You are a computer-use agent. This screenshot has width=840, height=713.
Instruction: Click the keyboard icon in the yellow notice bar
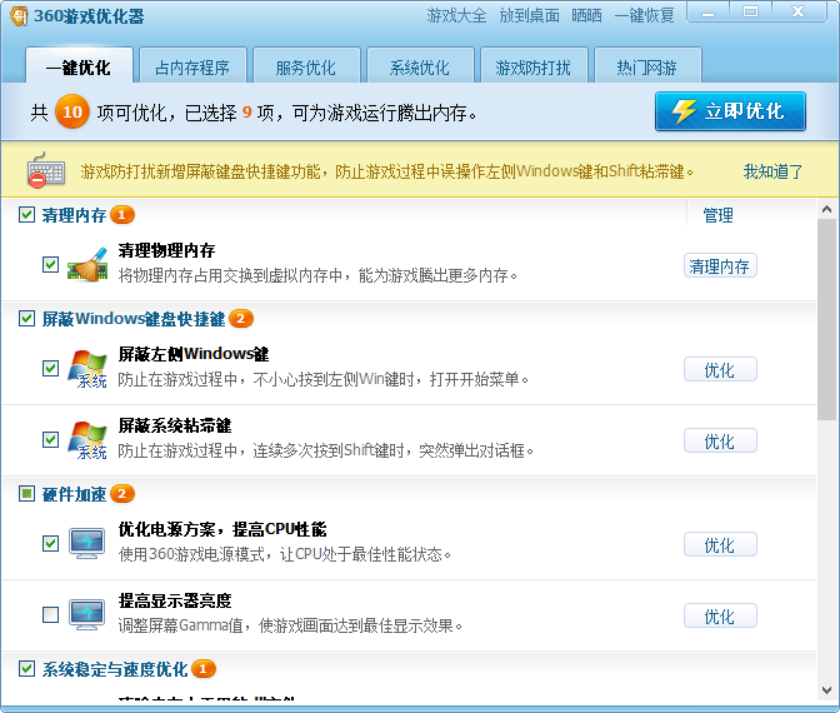point(46,171)
